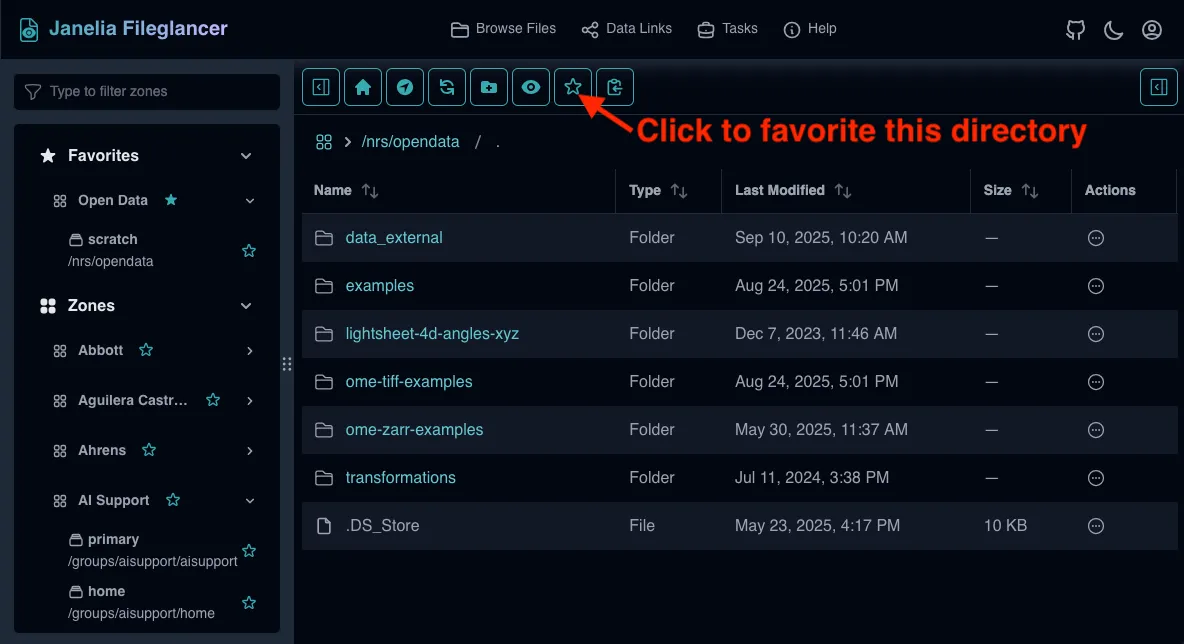Toggle dark mode with moon icon
The height and width of the screenshot is (644, 1184).
click(x=1114, y=30)
